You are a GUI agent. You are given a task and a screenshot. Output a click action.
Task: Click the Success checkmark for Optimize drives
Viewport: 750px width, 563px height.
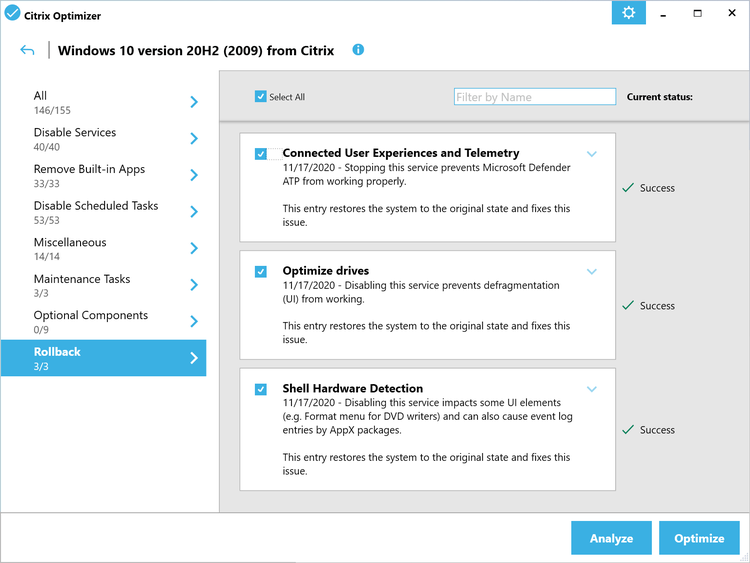(628, 305)
